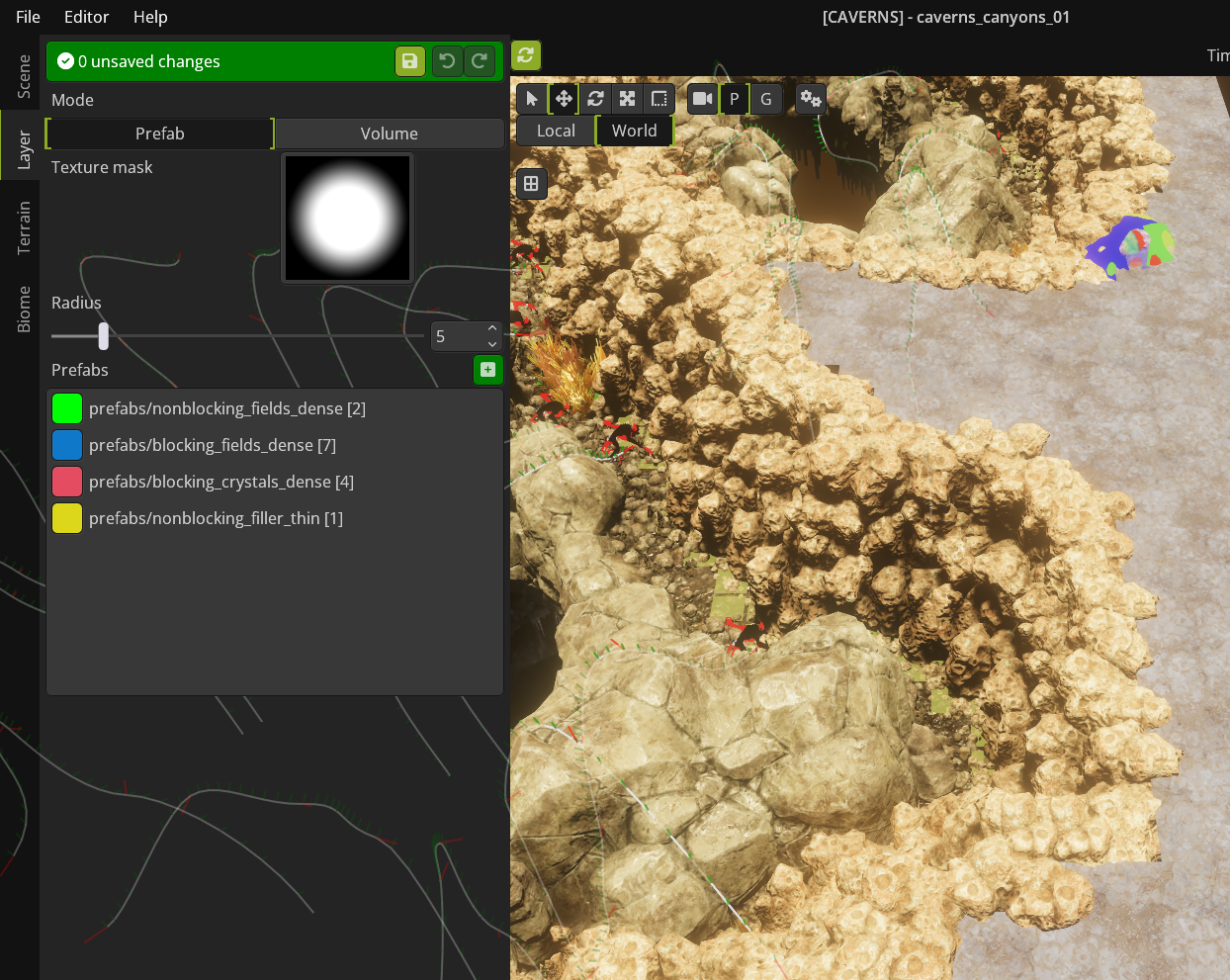
Task: Select the Scale tool
Action: 627,98
